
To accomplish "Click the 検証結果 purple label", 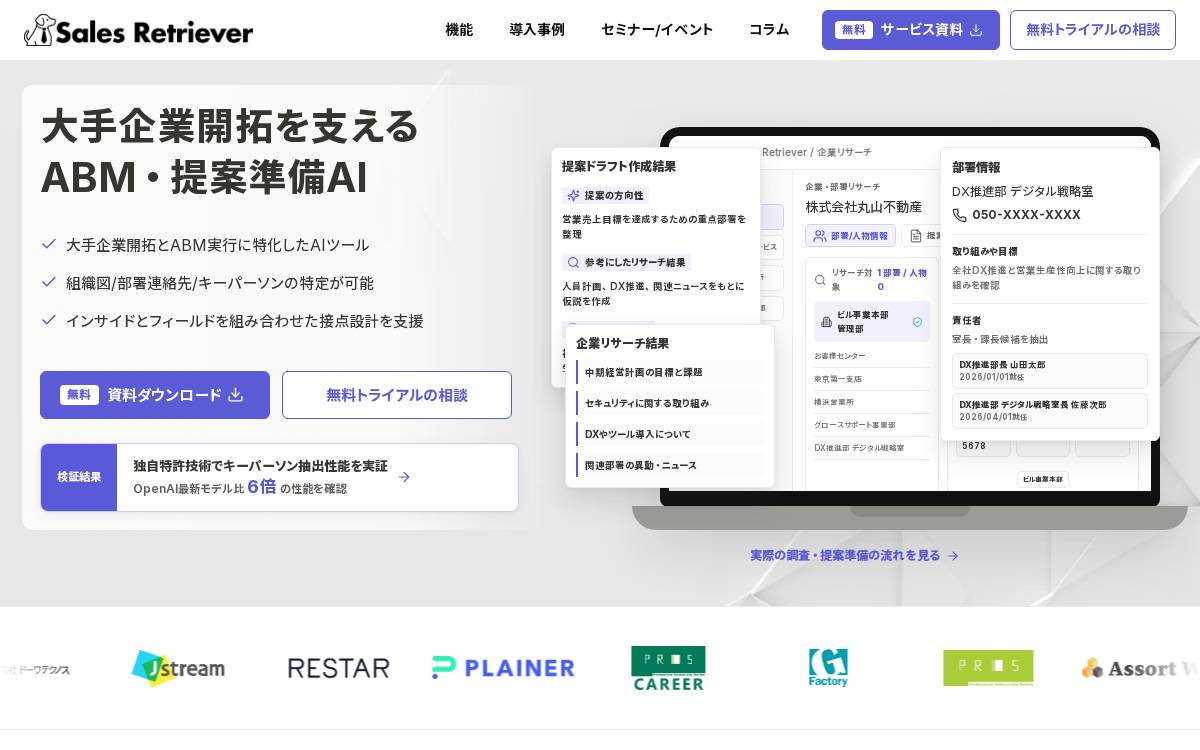I will pyautogui.click(x=79, y=477).
